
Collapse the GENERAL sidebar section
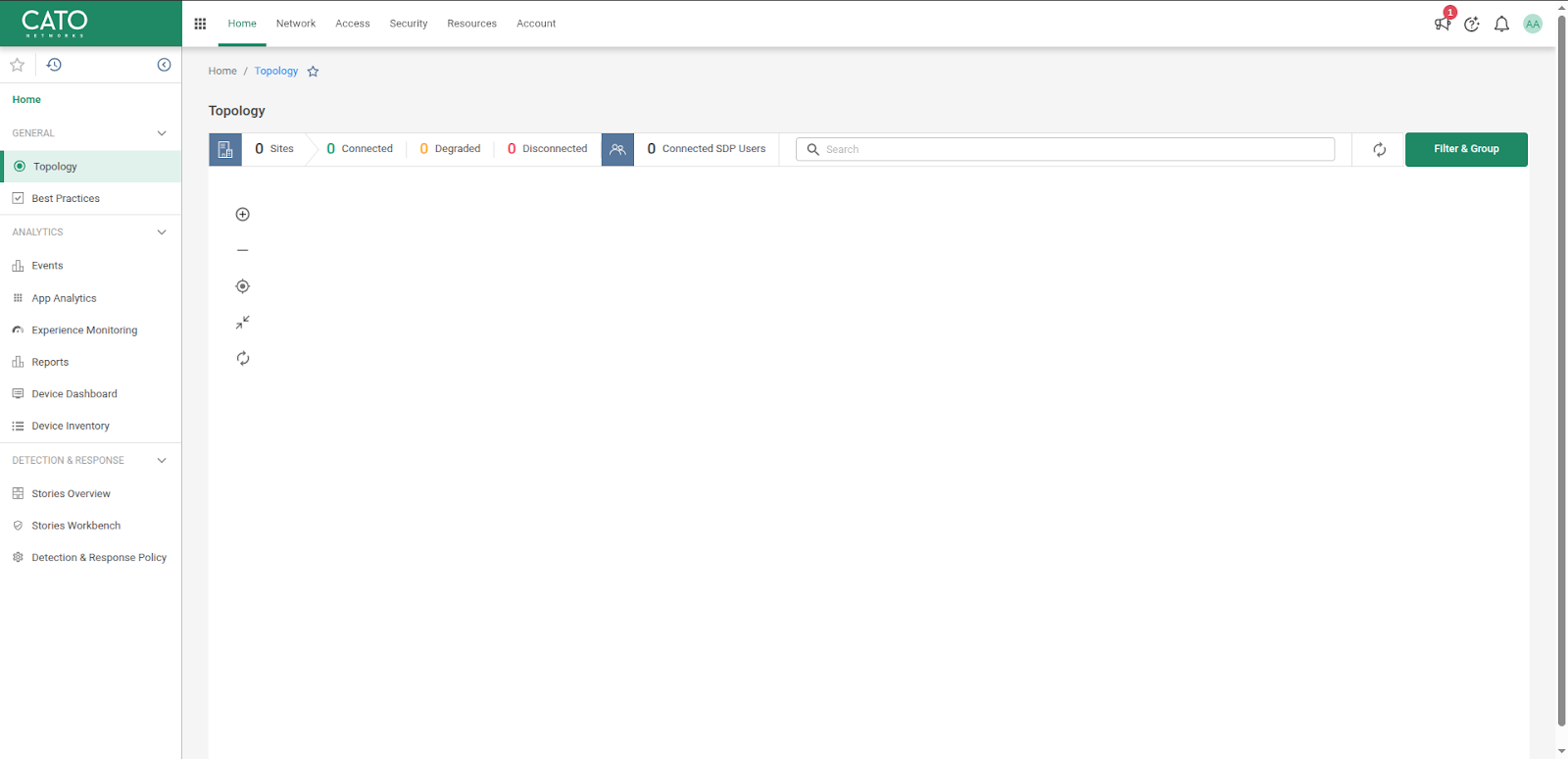click(162, 133)
